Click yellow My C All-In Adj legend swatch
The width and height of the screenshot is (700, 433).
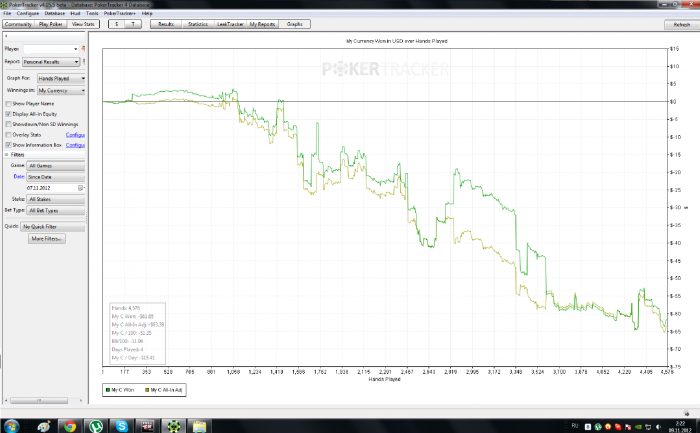pyautogui.click(x=147, y=390)
